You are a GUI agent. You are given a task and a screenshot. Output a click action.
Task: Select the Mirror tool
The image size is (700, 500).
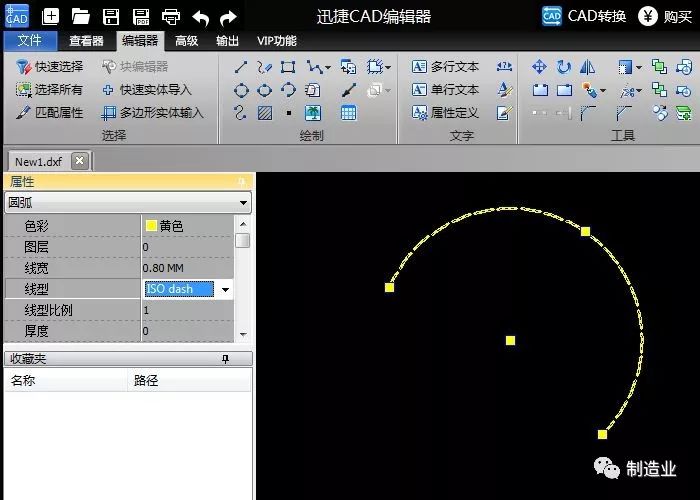(x=588, y=67)
